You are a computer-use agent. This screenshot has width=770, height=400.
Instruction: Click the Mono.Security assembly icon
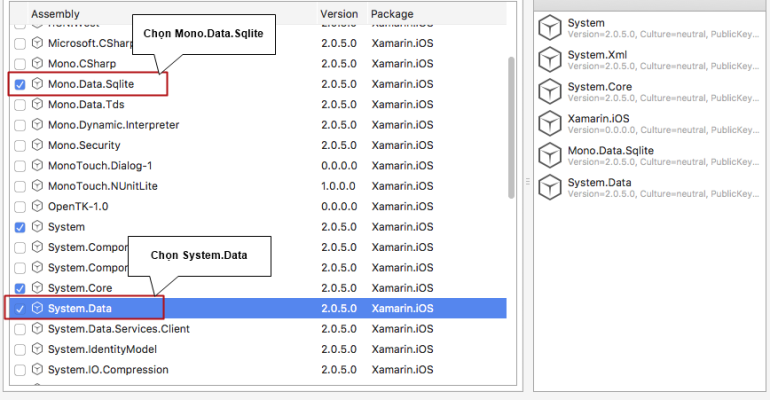click(37, 145)
